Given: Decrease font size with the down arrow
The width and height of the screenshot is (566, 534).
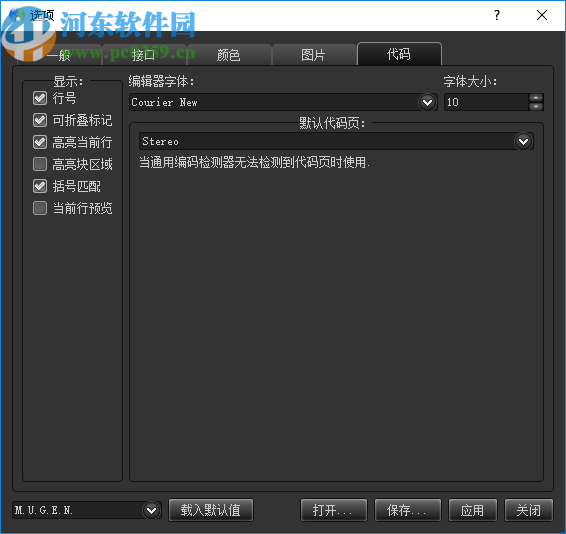Looking at the screenshot, I should tap(536, 107).
